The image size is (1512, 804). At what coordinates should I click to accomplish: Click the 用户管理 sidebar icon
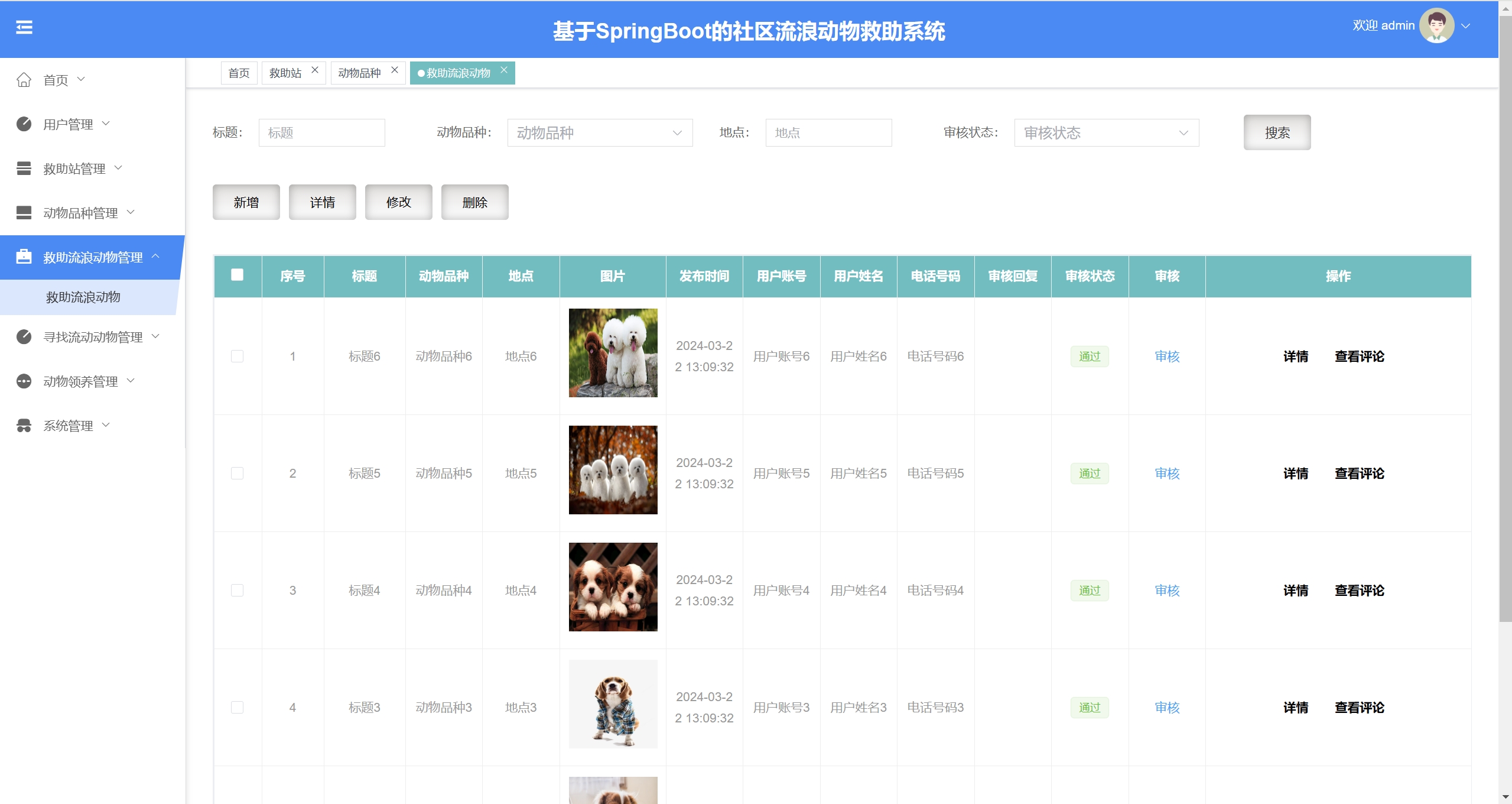(x=24, y=124)
